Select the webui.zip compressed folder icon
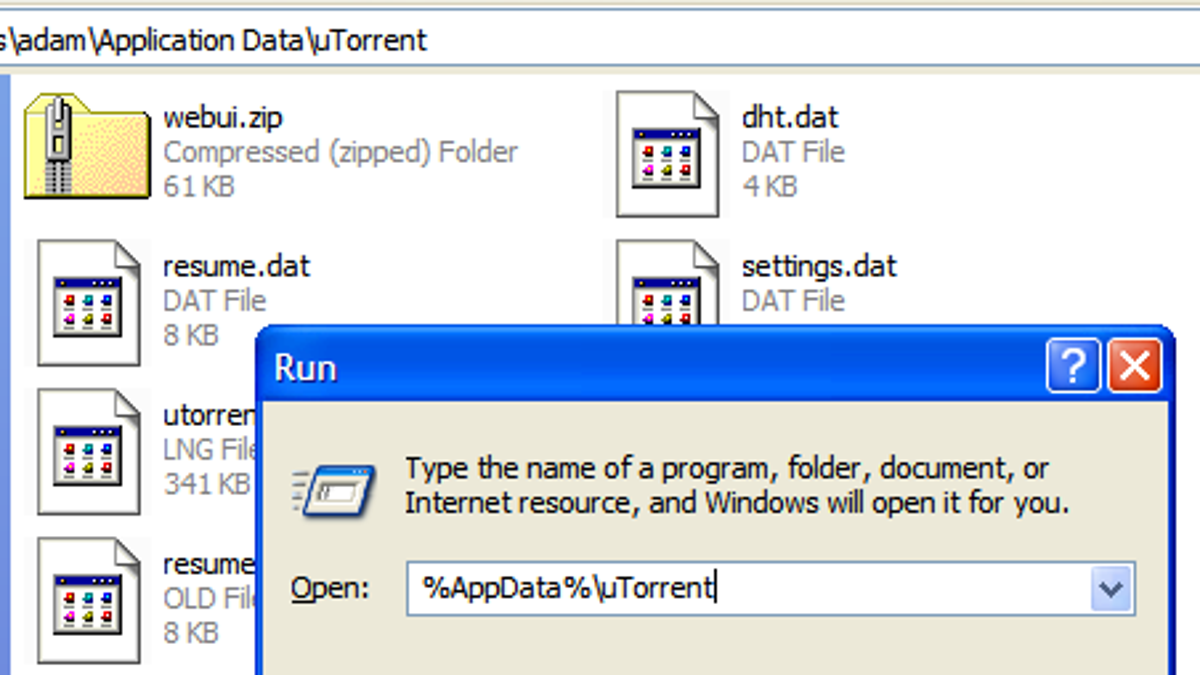 pos(85,147)
